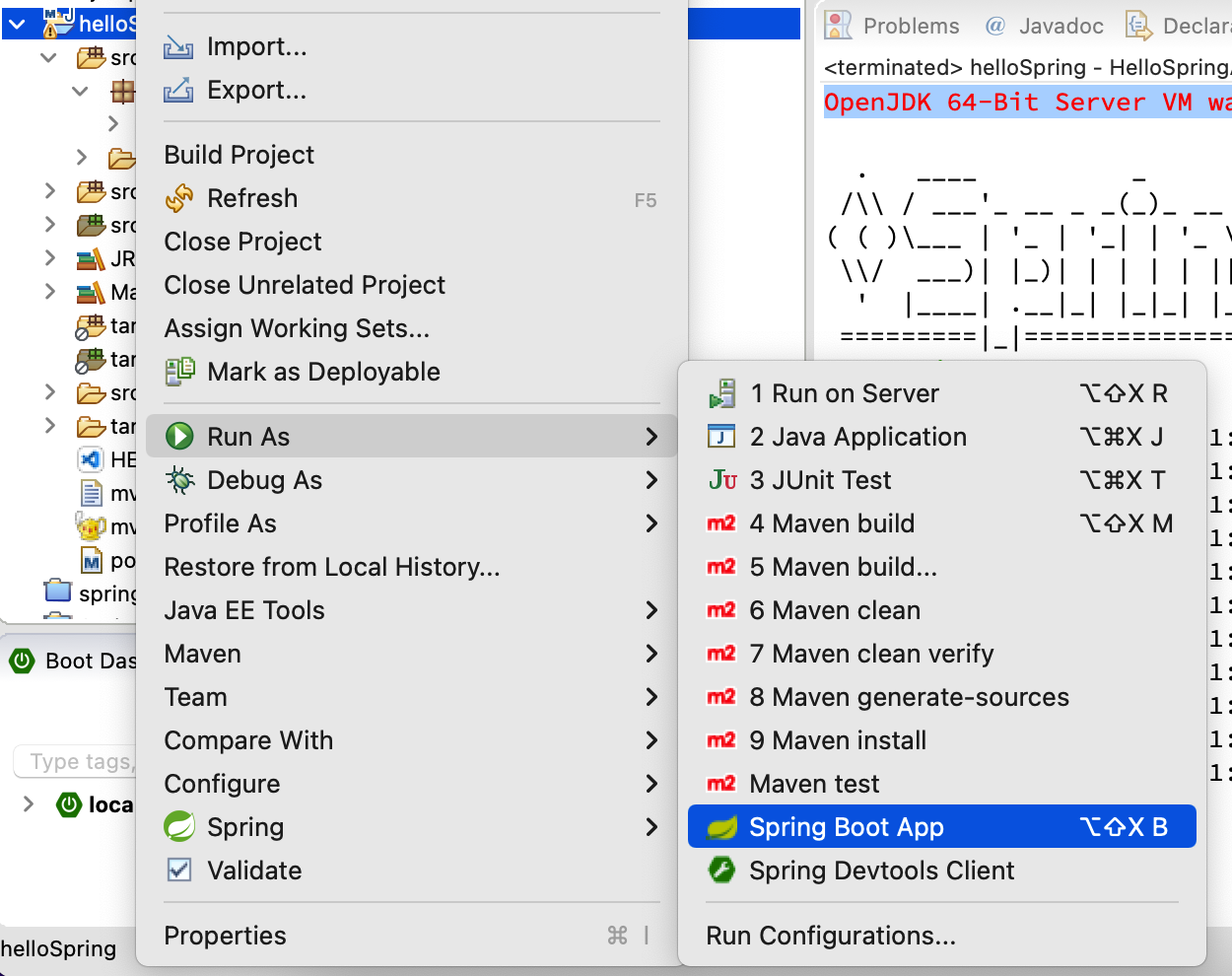The width and height of the screenshot is (1232, 976).
Task: Expand the Maven submenu arrow
Action: 651,654
